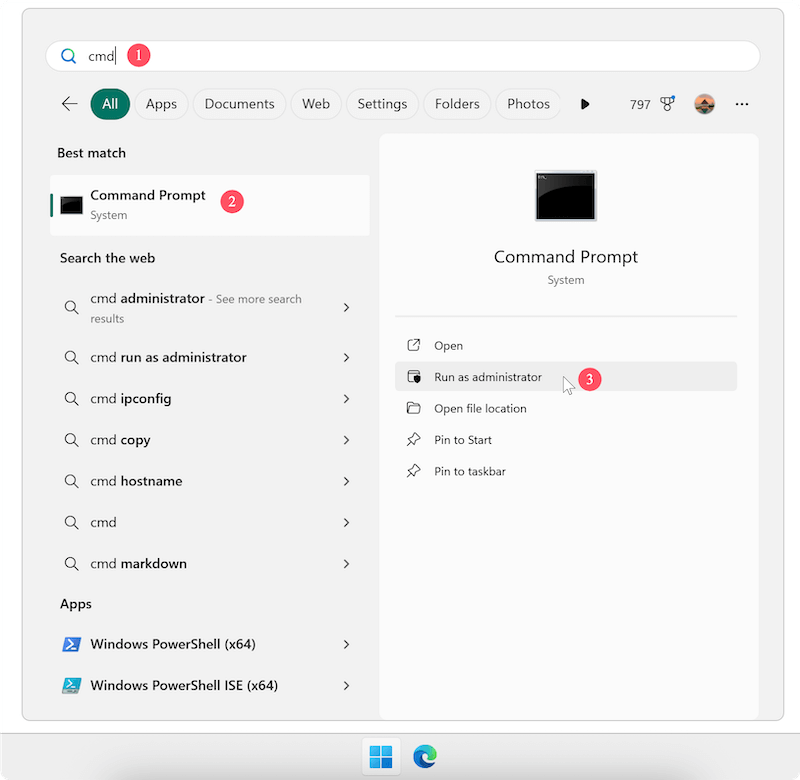This screenshot has width=800, height=780.
Task: Click the Command Prompt preview thumbnail
Action: coord(565,196)
